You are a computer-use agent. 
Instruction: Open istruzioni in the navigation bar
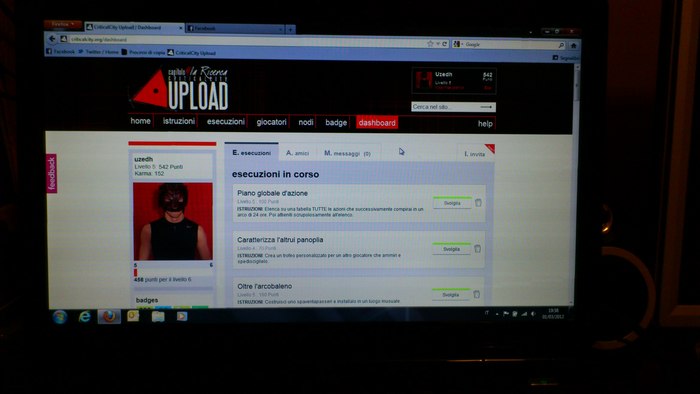click(179, 121)
